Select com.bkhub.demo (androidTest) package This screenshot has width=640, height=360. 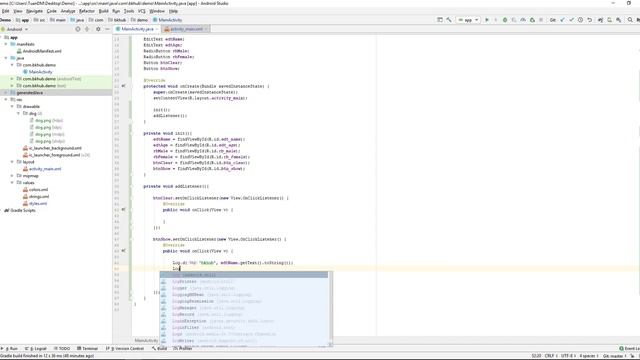pos(49,79)
